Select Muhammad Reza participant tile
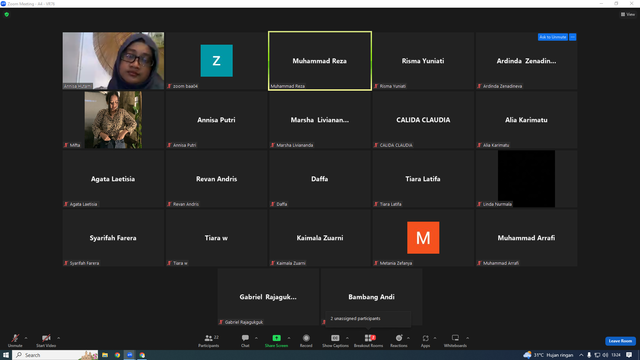 point(320,61)
